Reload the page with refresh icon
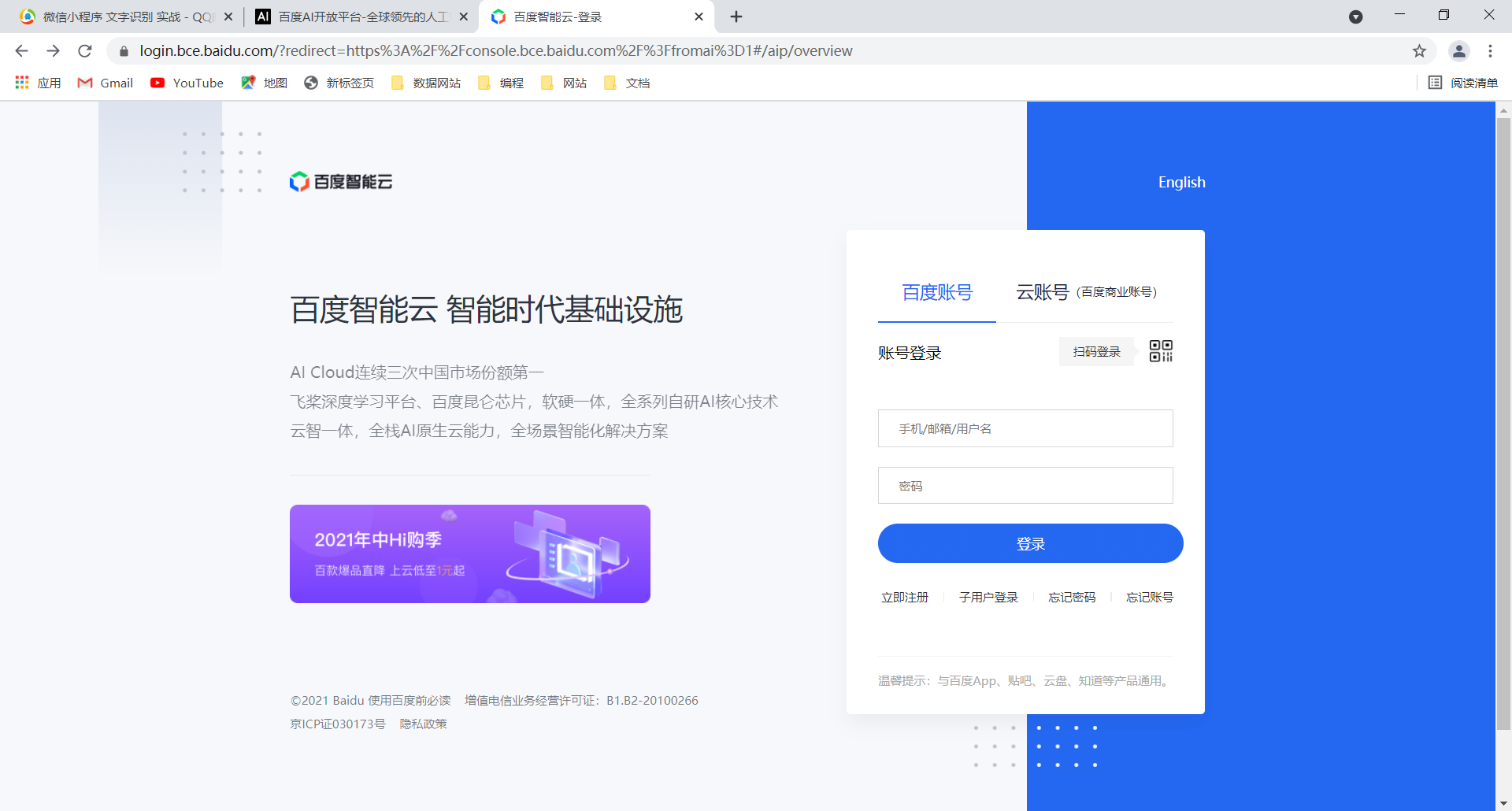 pyautogui.click(x=85, y=51)
